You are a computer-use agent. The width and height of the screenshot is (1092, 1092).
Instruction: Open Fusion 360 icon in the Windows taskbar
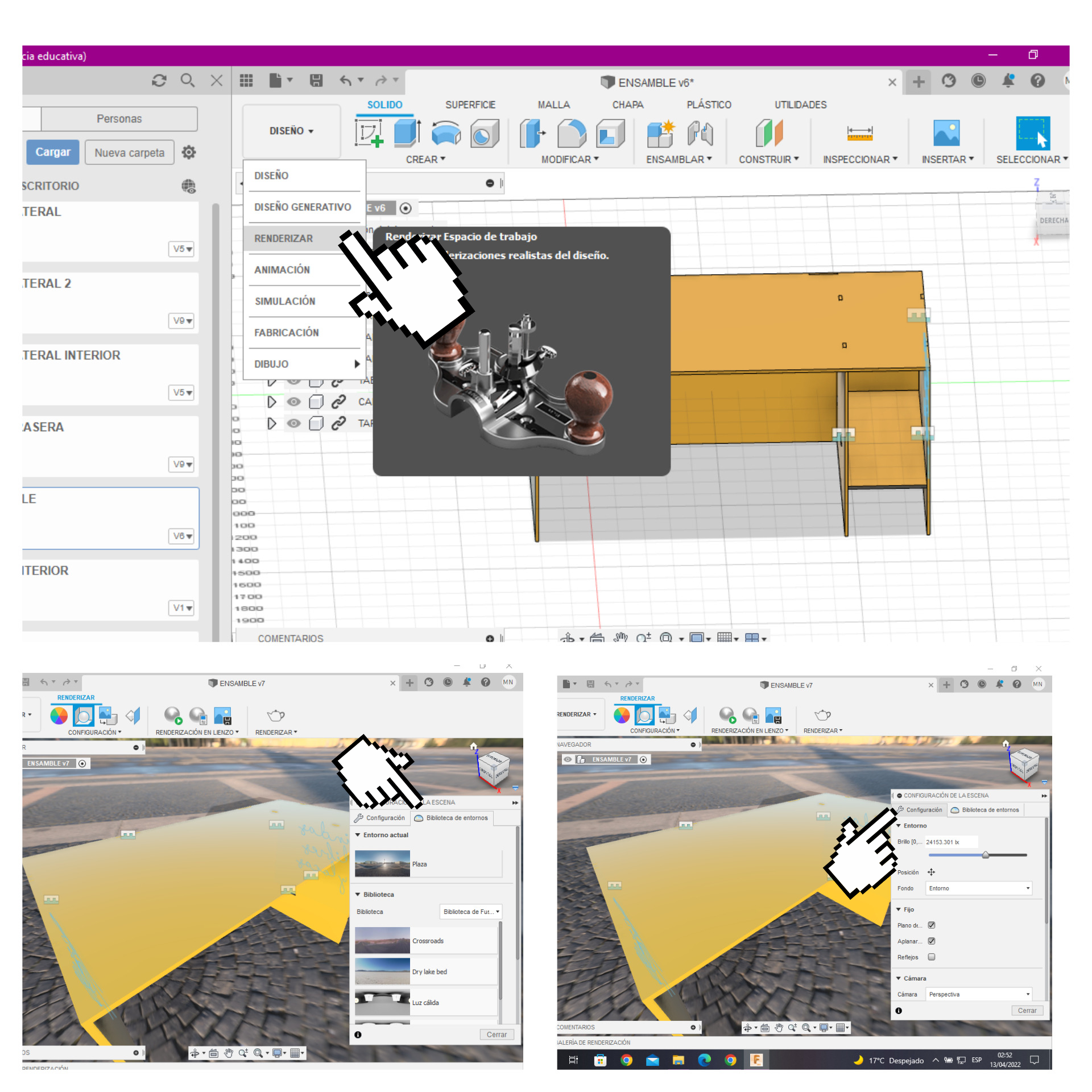coord(756,1060)
